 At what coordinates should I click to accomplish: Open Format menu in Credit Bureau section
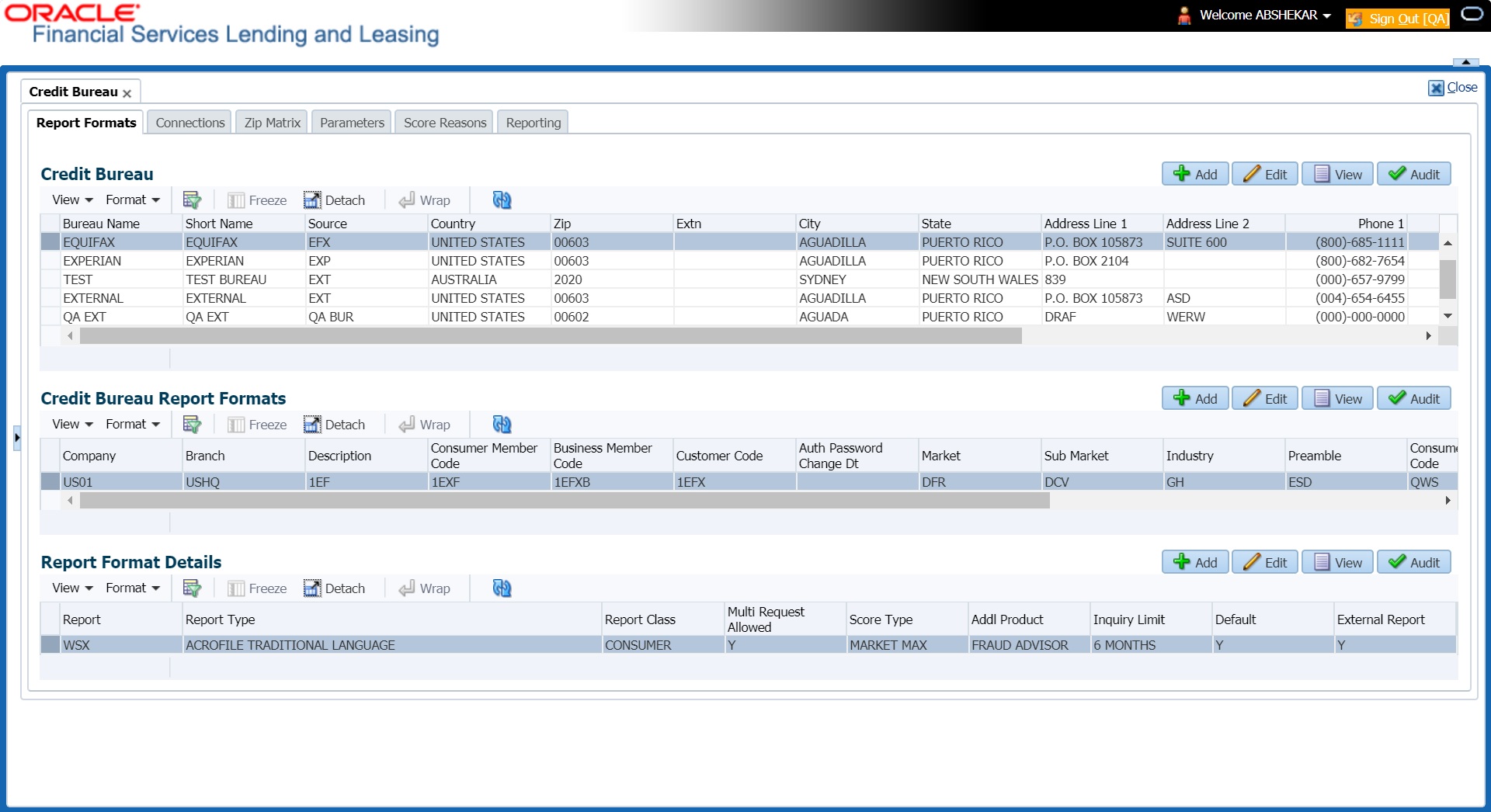133,200
